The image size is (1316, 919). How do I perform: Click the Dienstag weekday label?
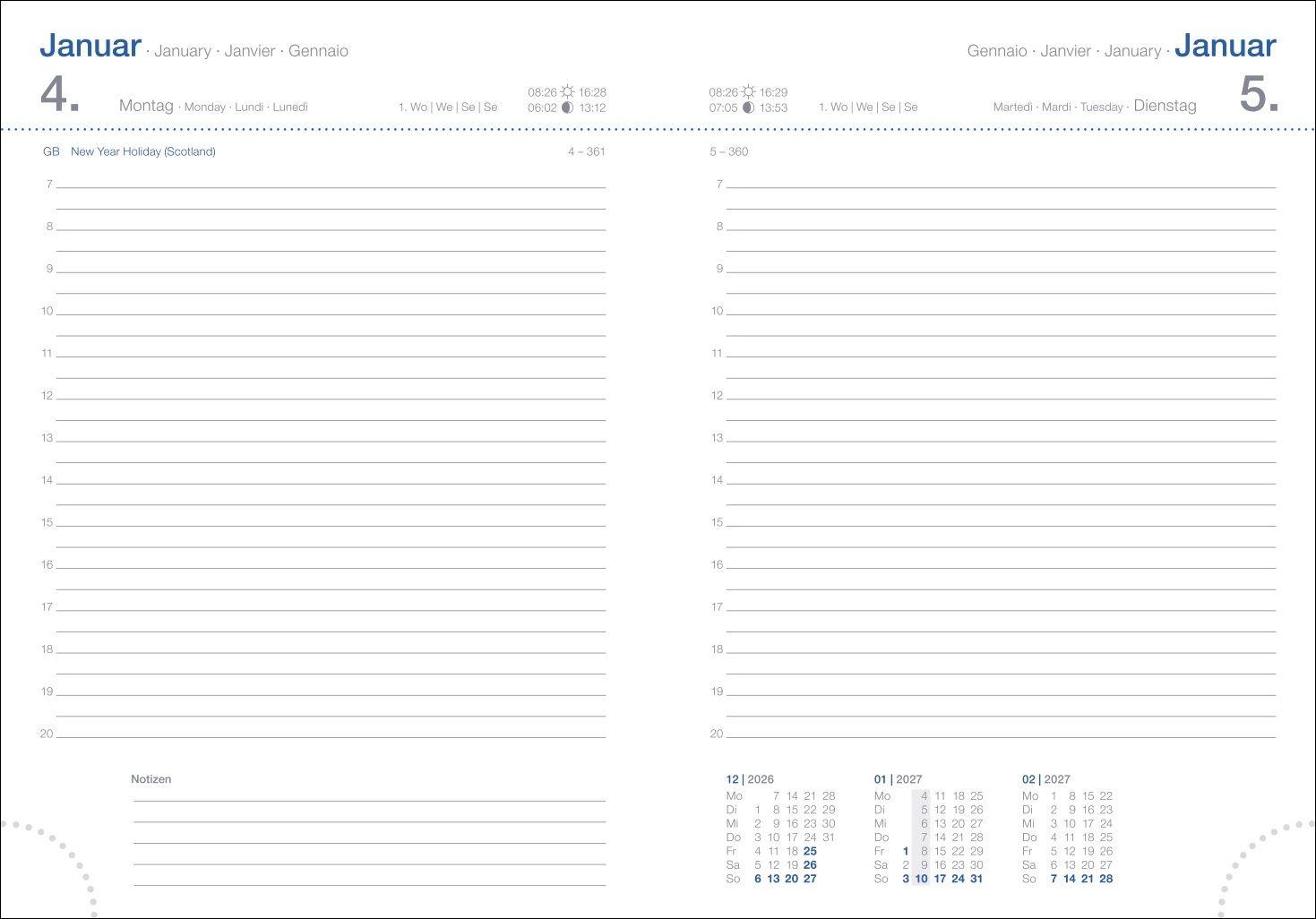(x=1165, y=106)
